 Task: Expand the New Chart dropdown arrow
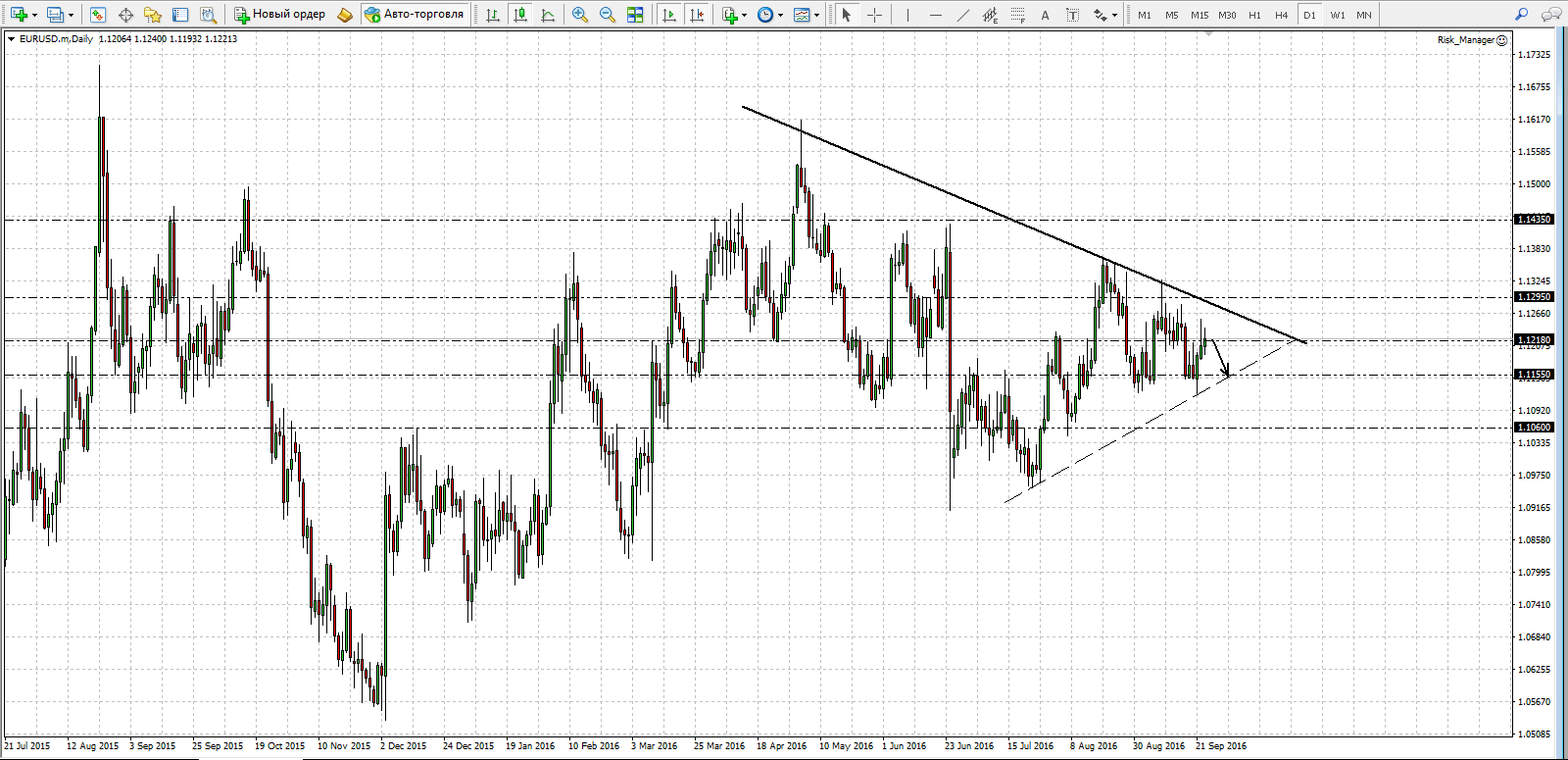pos(34,15)
